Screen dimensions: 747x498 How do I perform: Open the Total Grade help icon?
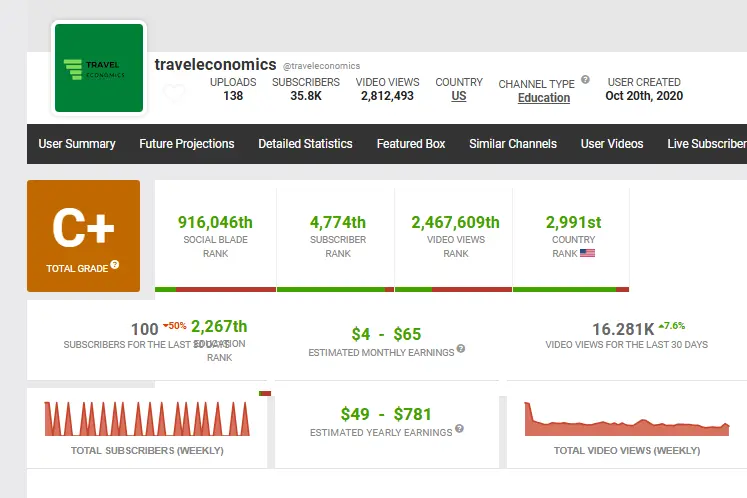[x=115, y=264]
